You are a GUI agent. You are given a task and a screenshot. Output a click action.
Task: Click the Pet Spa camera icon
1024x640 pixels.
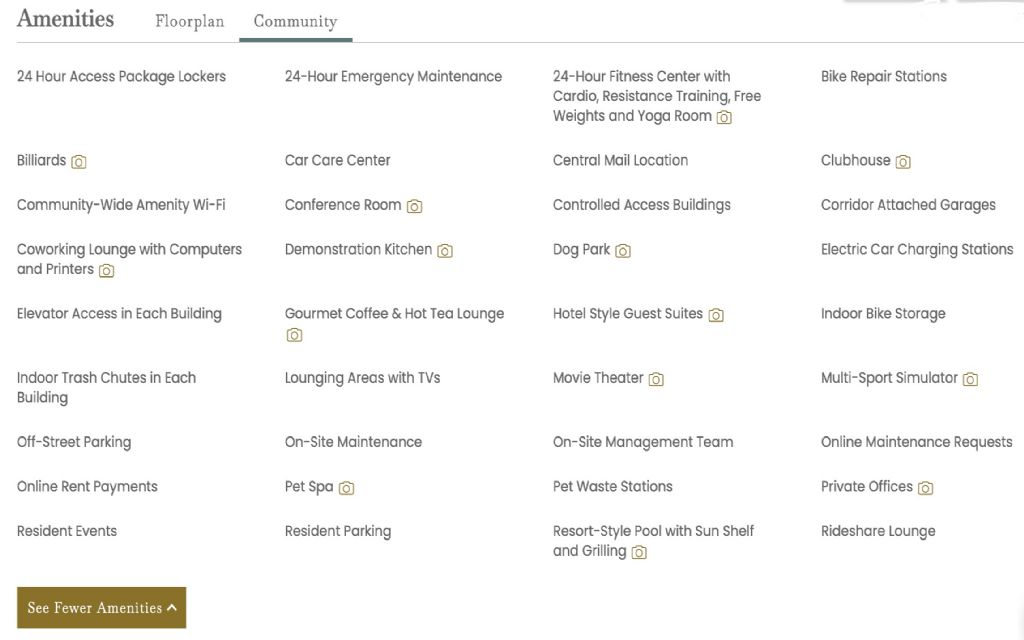click(346, 488)
